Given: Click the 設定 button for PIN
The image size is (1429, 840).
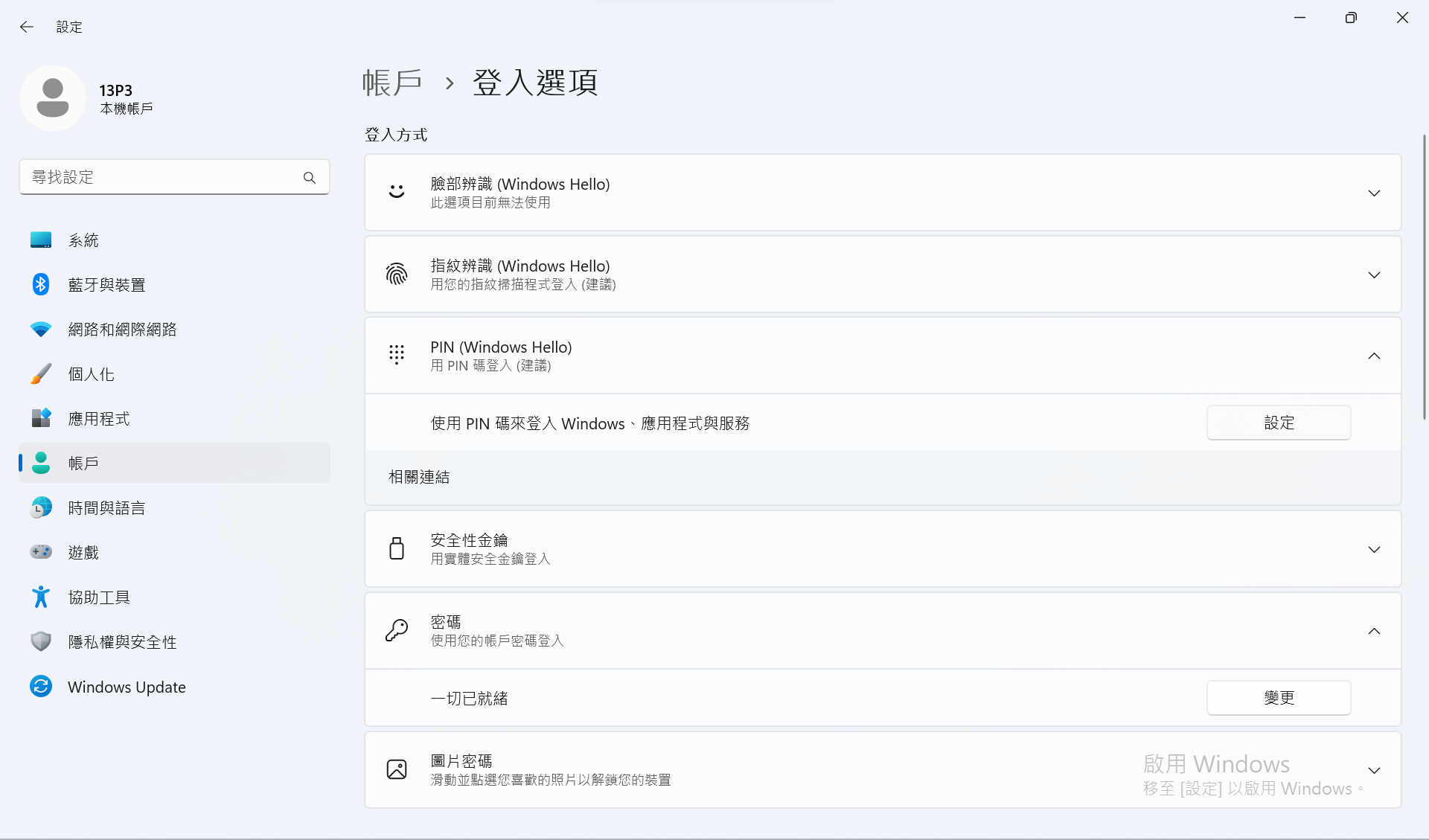Looking at the screenshot, I should click(x=1278, y=423).
